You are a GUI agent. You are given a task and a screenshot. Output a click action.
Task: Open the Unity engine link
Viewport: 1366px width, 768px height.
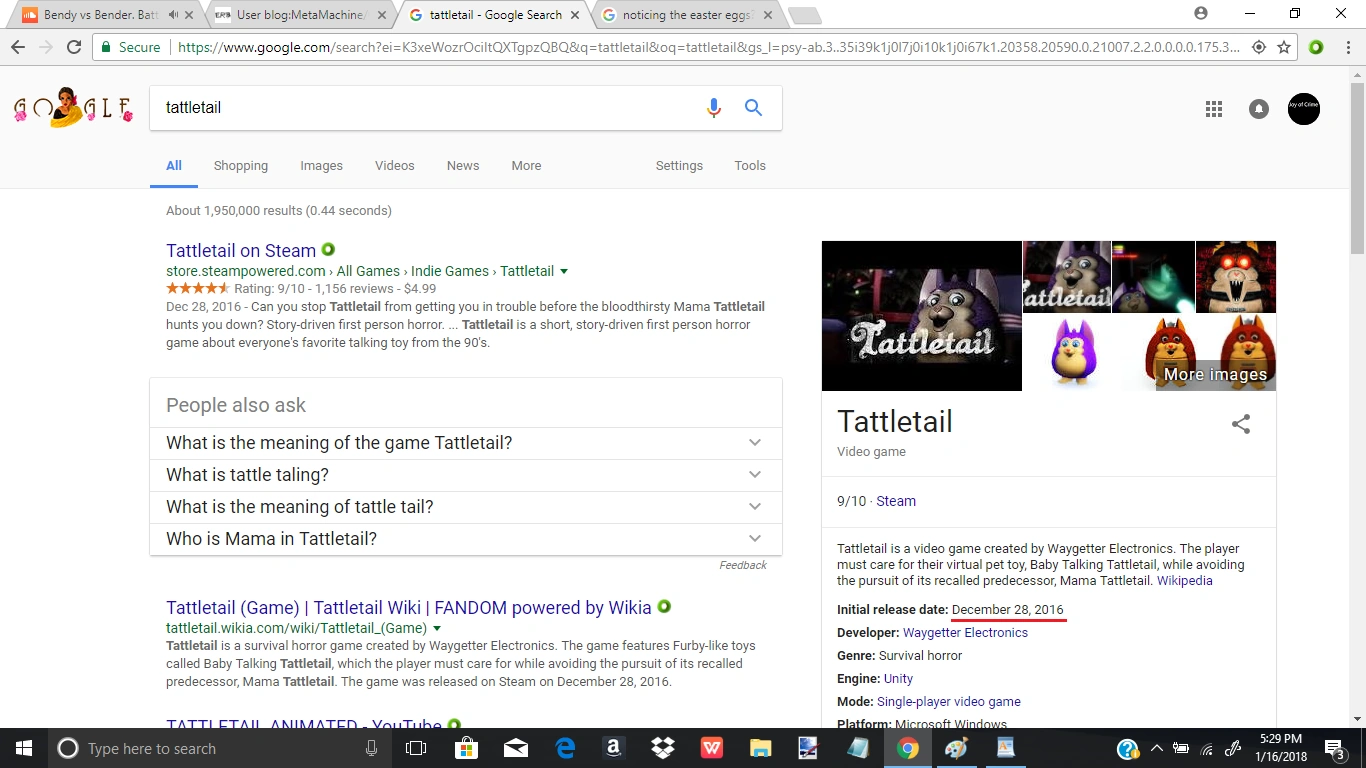click(898, 679)
